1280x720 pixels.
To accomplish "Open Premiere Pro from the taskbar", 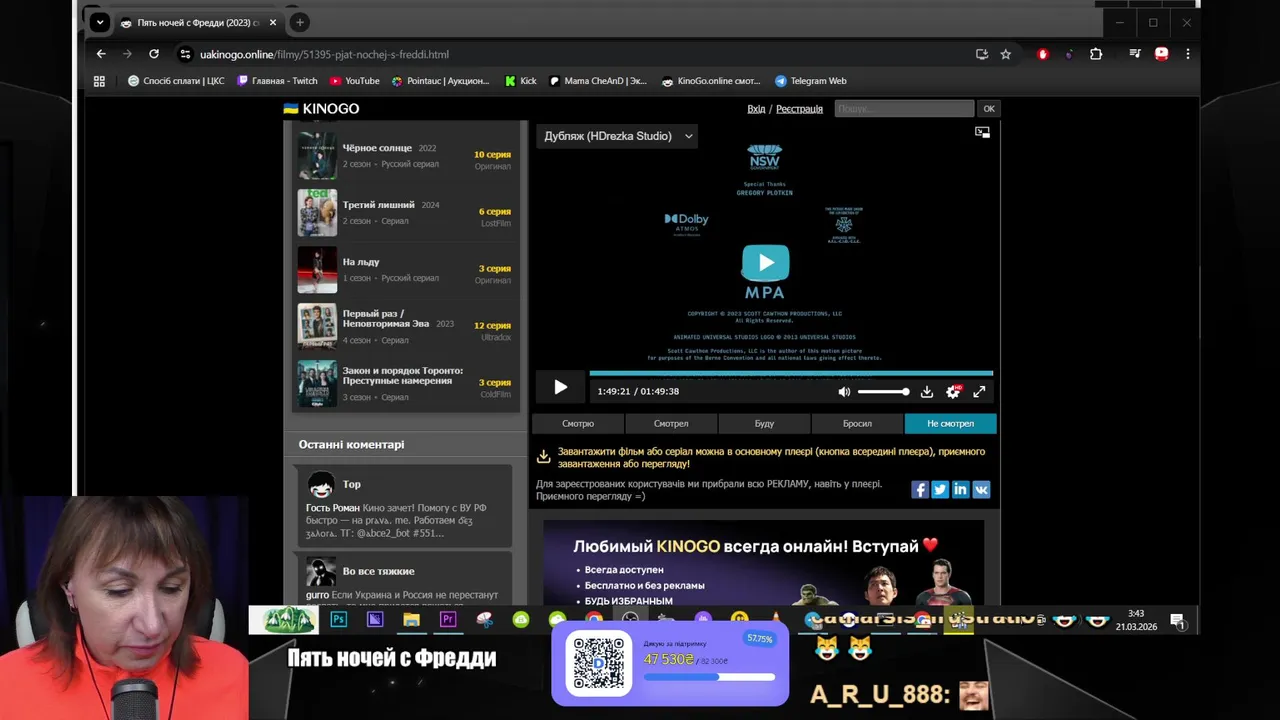I will pyautogui.click(x=448, y=620).
